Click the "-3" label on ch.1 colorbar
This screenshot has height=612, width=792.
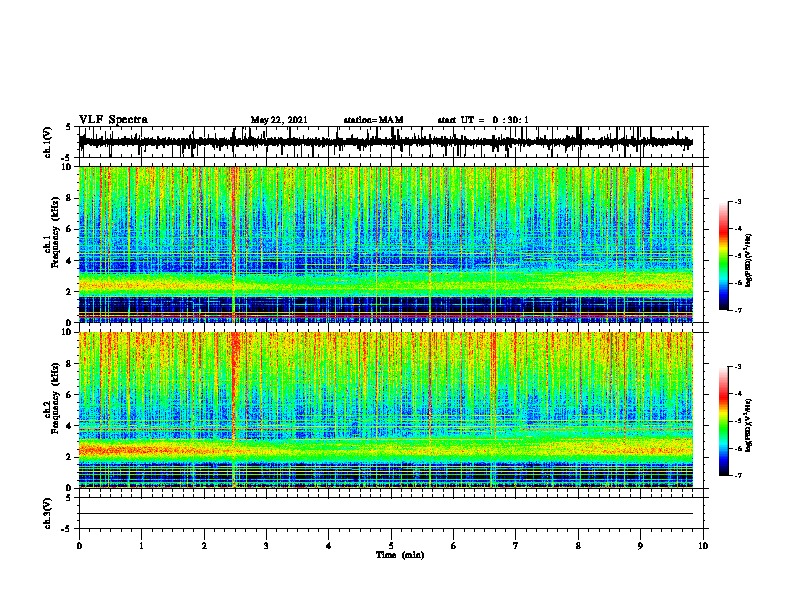737,202
